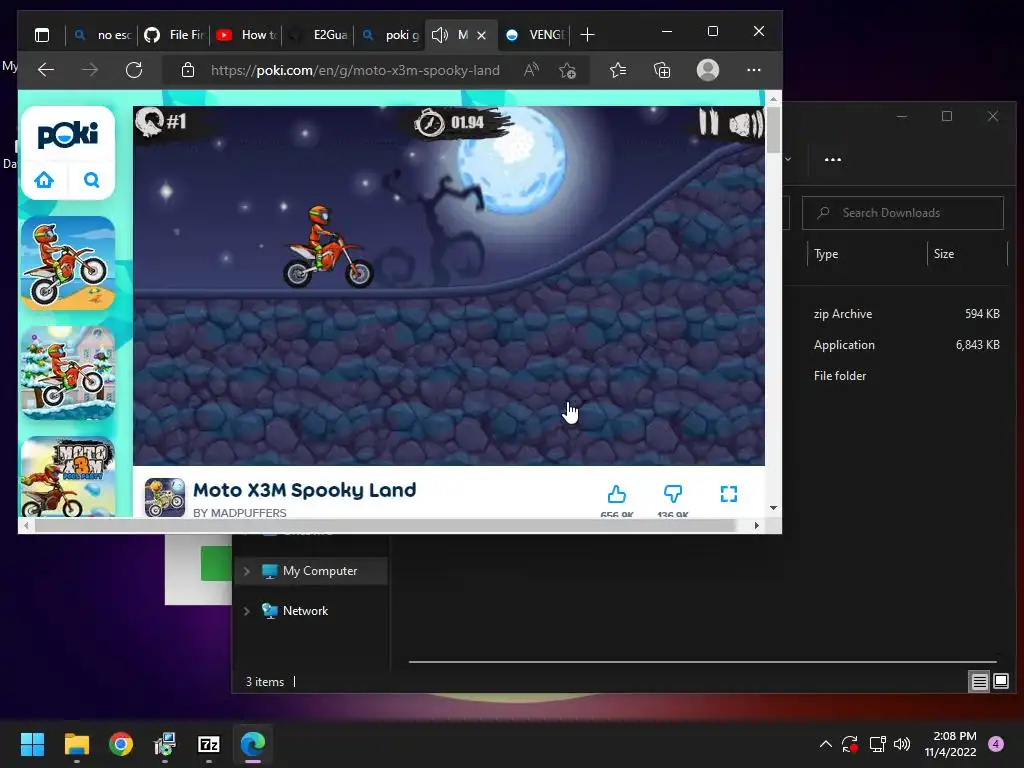Open Edge Settings and more menu
This screenshot has height=768, width=1024.
[x=754, y=70]
